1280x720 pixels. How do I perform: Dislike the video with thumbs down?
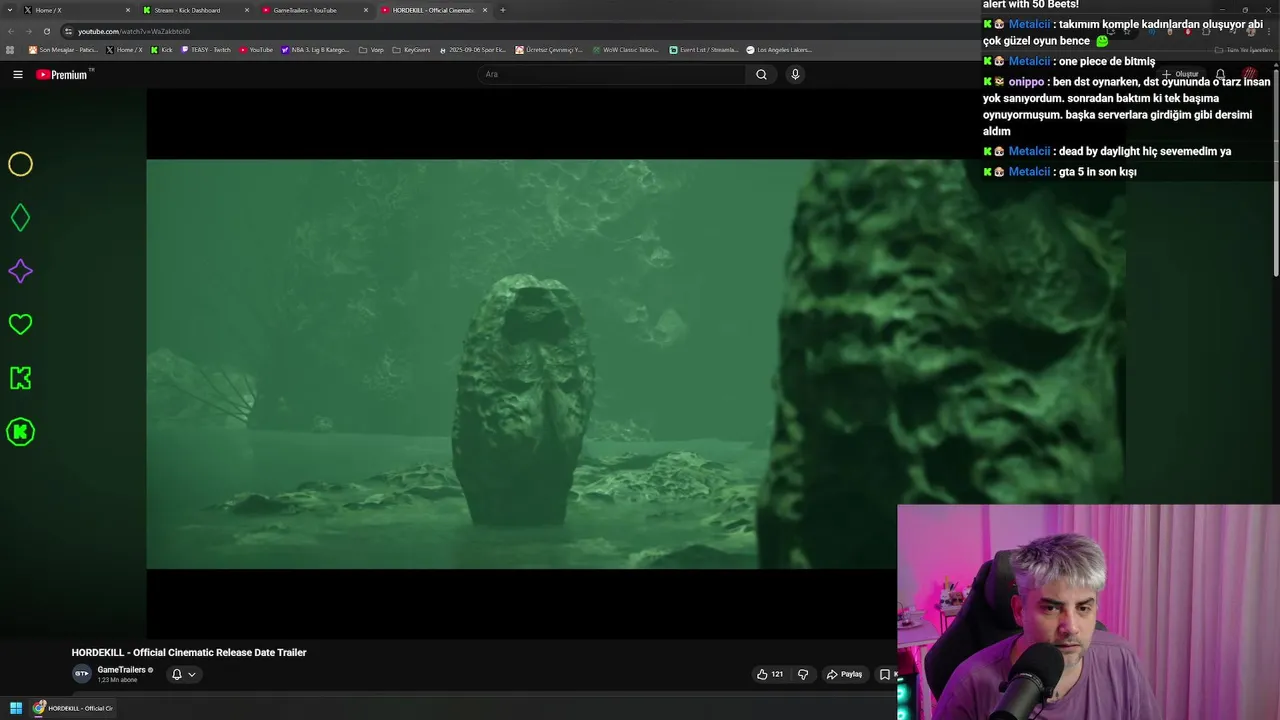point(803,674)
